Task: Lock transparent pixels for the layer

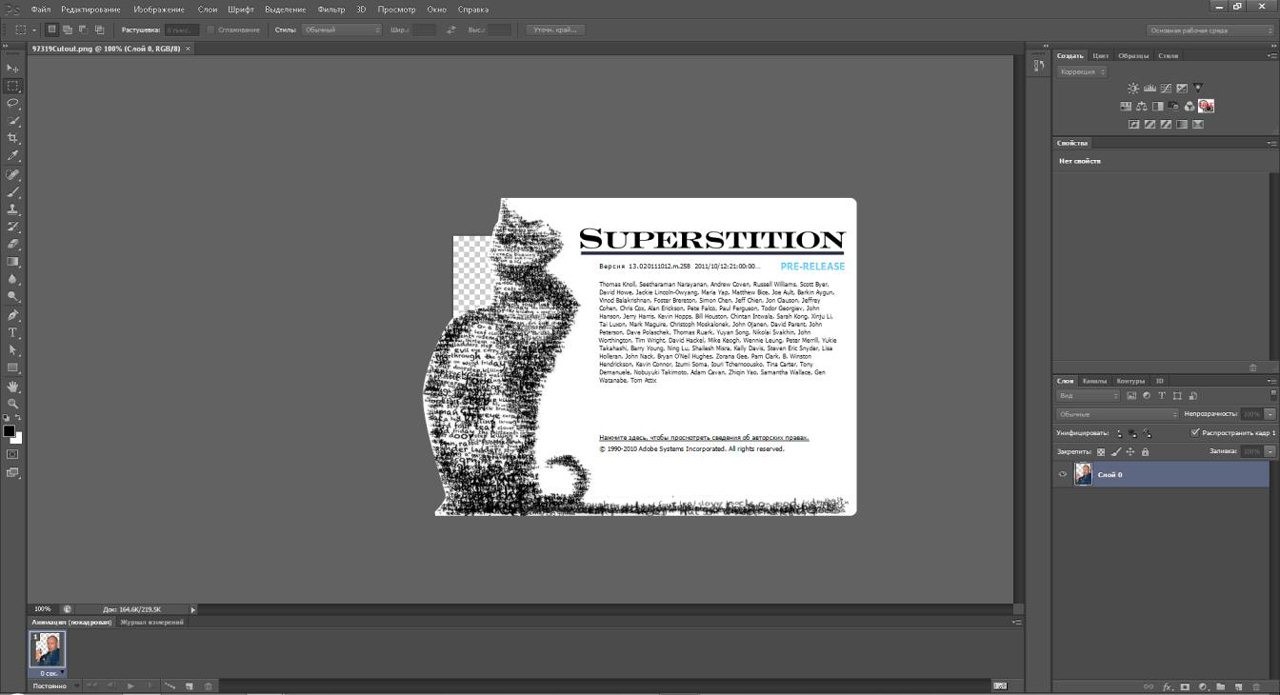Action: pos(1101,452)
